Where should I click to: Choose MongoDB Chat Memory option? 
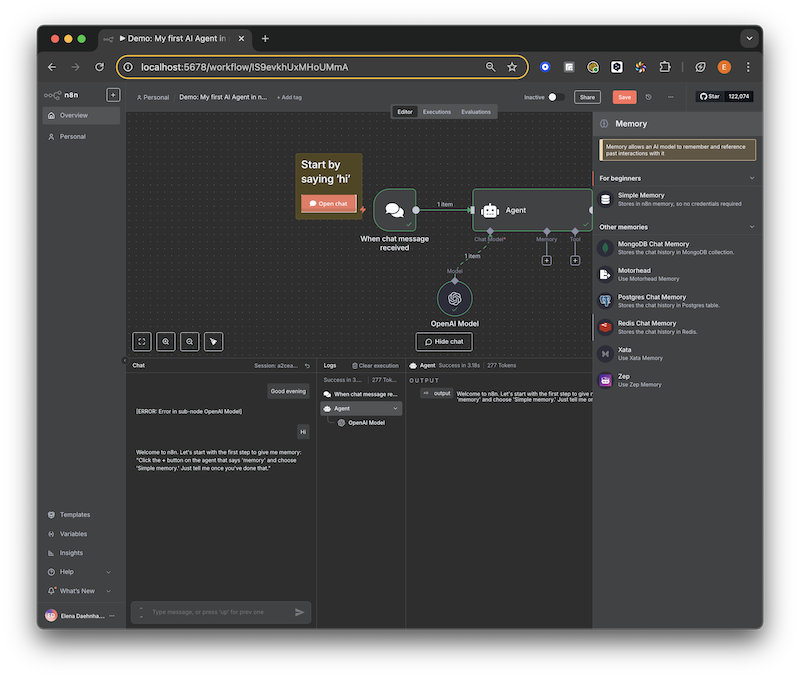click(x=677, y=248)
